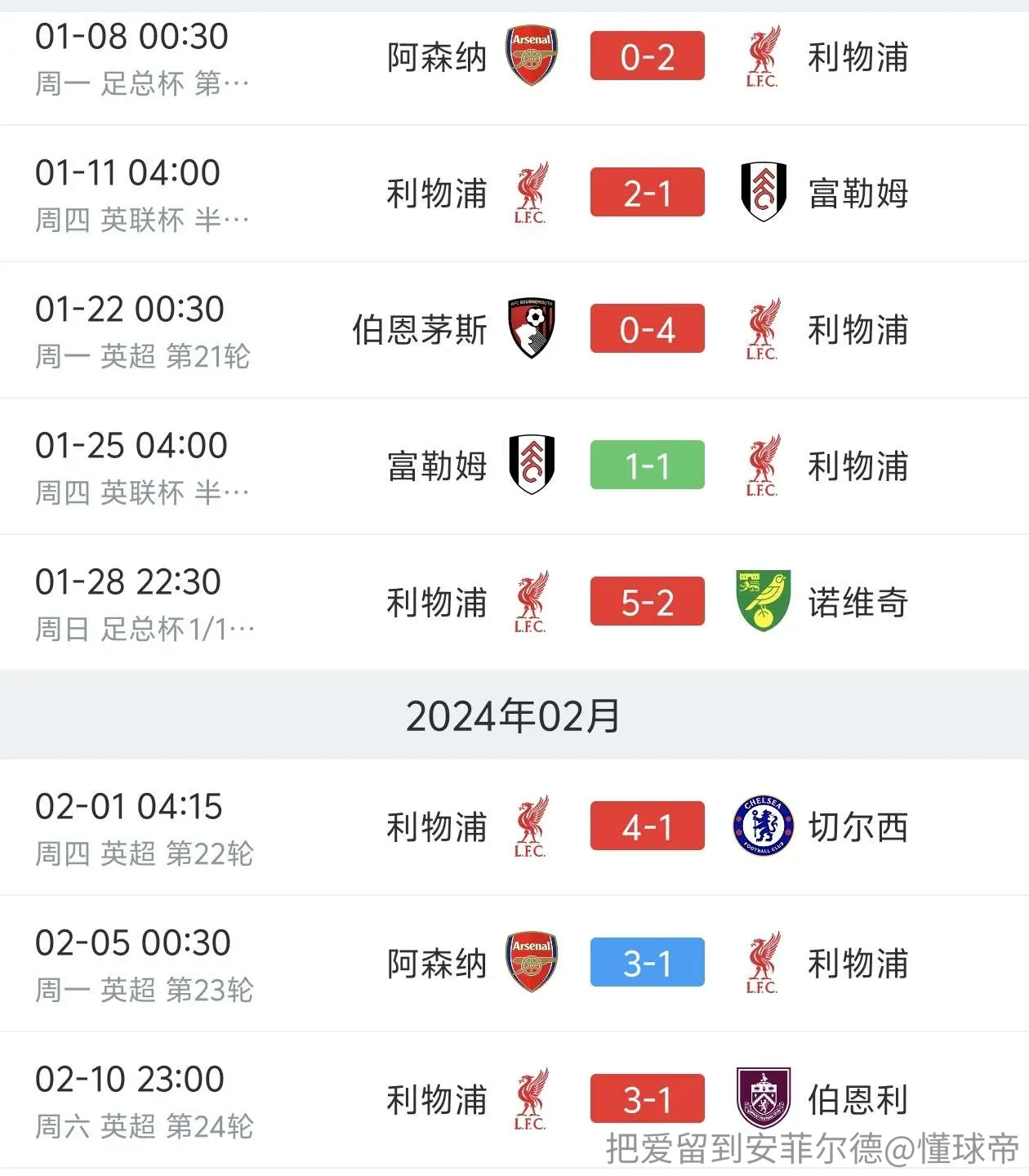Tap Fulham crest in 01-25 match

point(532,465)
